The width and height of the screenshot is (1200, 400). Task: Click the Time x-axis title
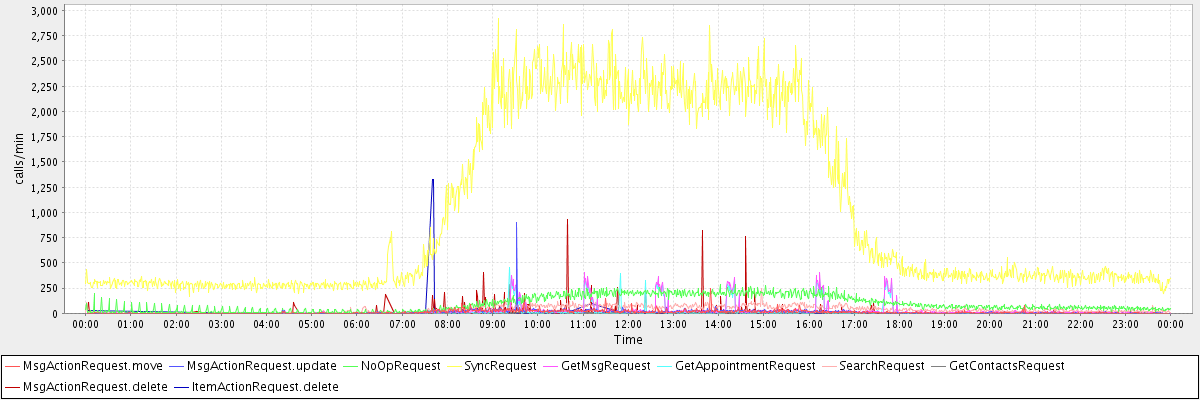tap(628, 340)
